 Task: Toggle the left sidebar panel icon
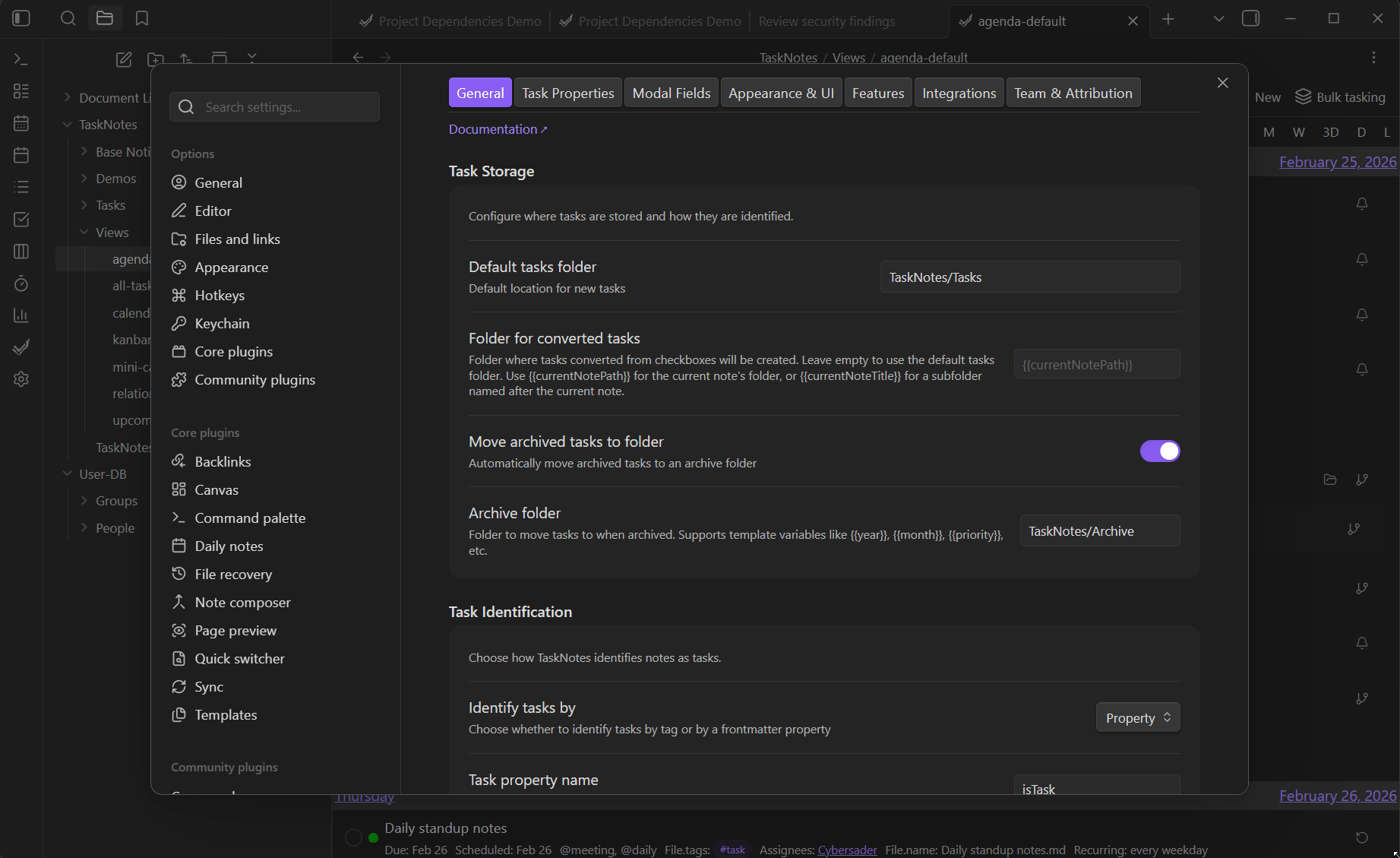click(21, 18)
